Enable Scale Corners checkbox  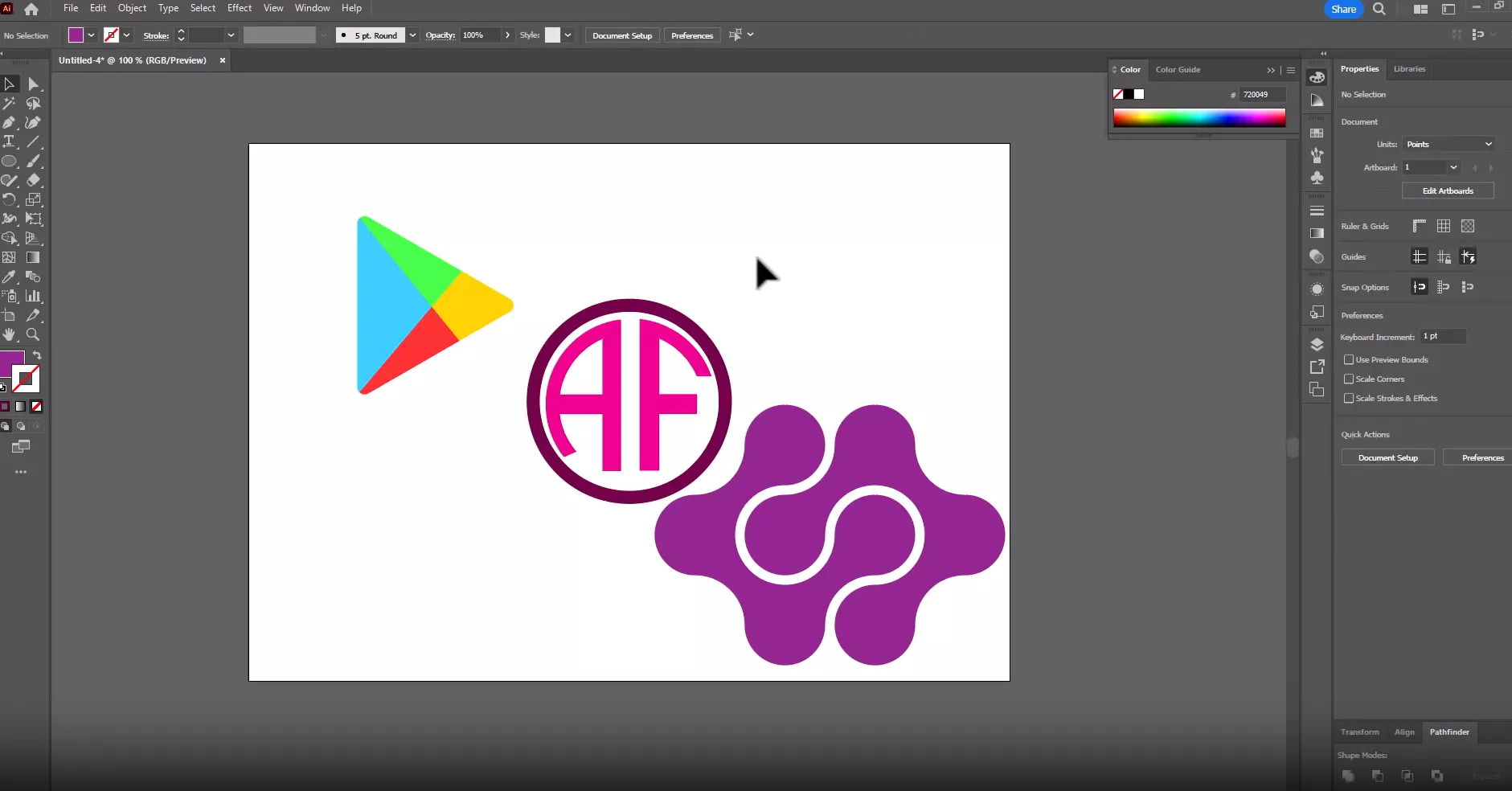tap(1349, 379)
